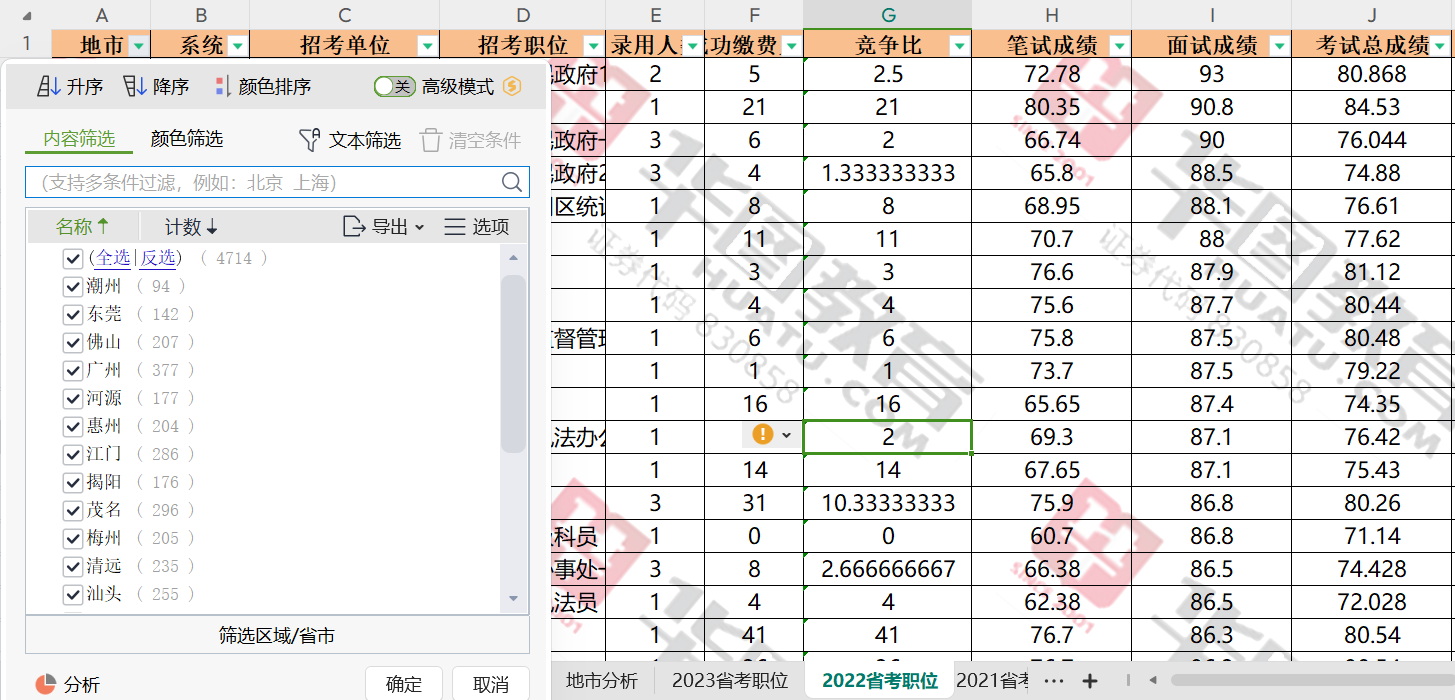Click the descending sort (降序) icon
The width and height of the screenshot is (1455, 700).
point(135,87)
